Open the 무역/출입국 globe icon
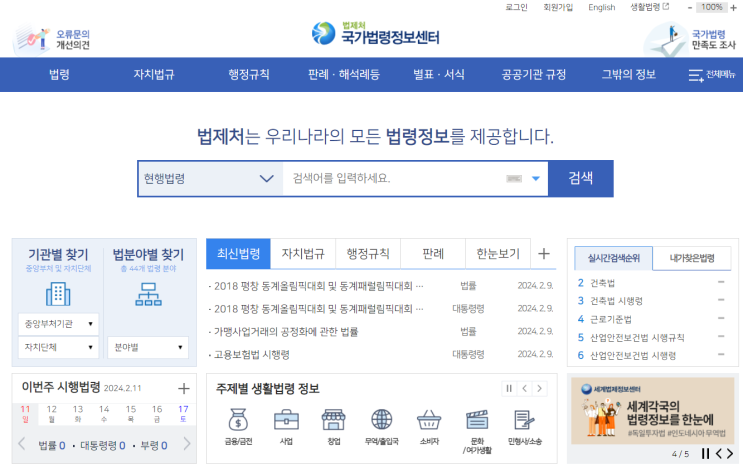 [381, 420]
